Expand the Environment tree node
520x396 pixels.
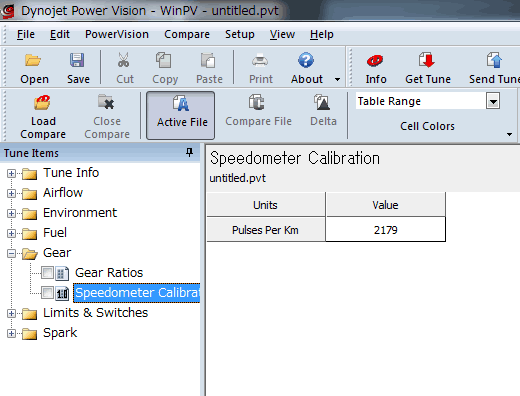(11, 213)
